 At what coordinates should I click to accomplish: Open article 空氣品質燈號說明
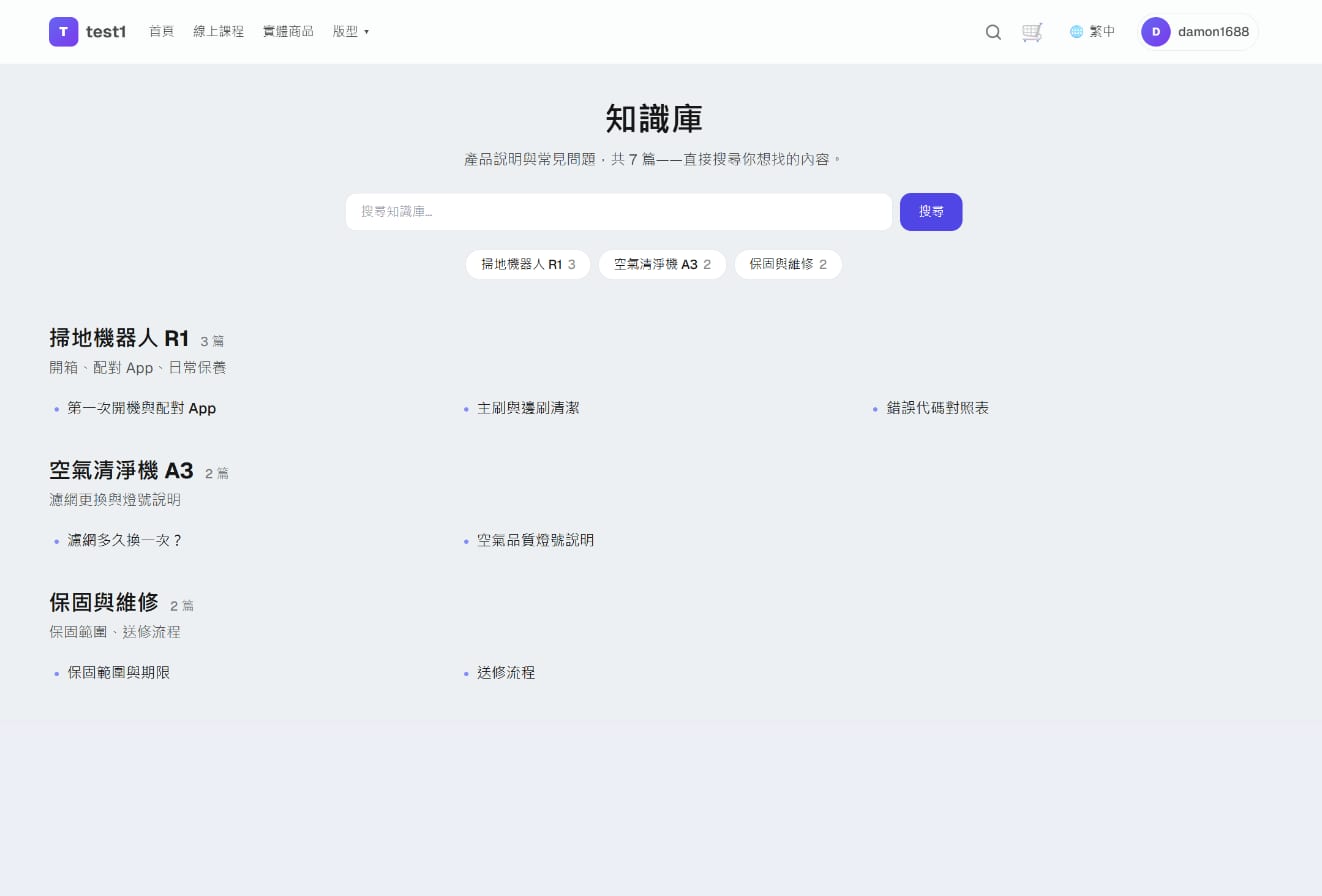pyautogui.click(x=536, y=540)
